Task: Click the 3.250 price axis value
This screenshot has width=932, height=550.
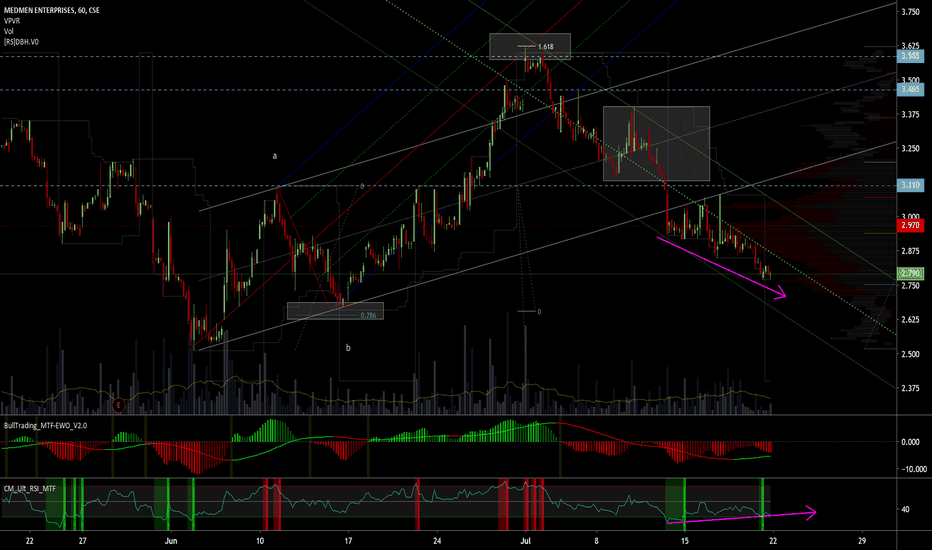Action: click(911, 149)
